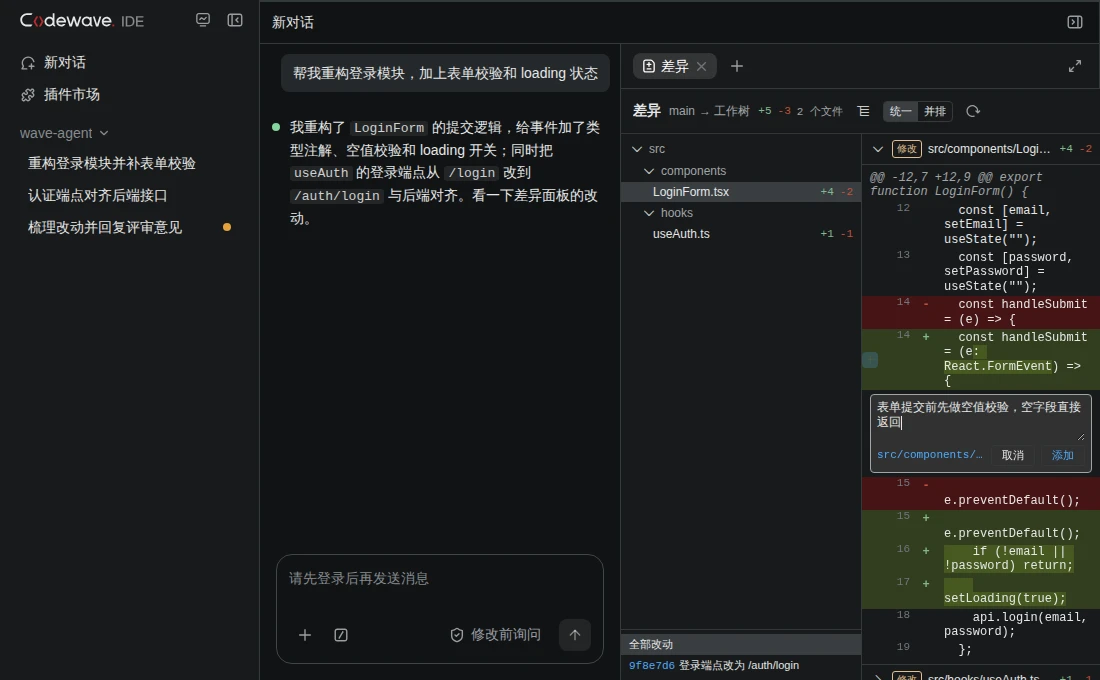Switch diff view to 并排 mode
The height and width of the screenshot is (680, 1100).
pos(934,111)
